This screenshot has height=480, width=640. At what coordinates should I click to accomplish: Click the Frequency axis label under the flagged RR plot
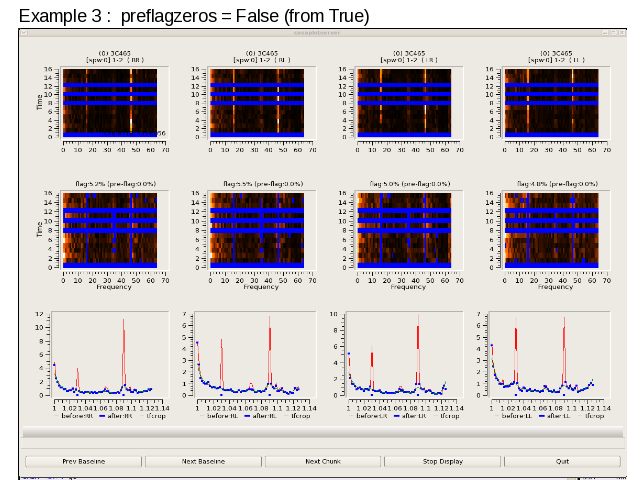coord(114,287)
